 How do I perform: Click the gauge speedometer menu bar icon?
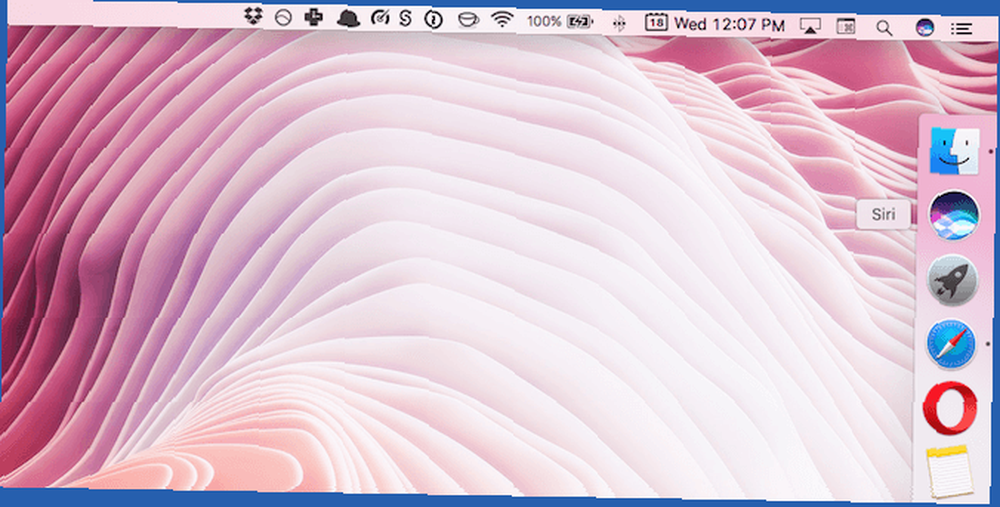(x=380, y=18)
